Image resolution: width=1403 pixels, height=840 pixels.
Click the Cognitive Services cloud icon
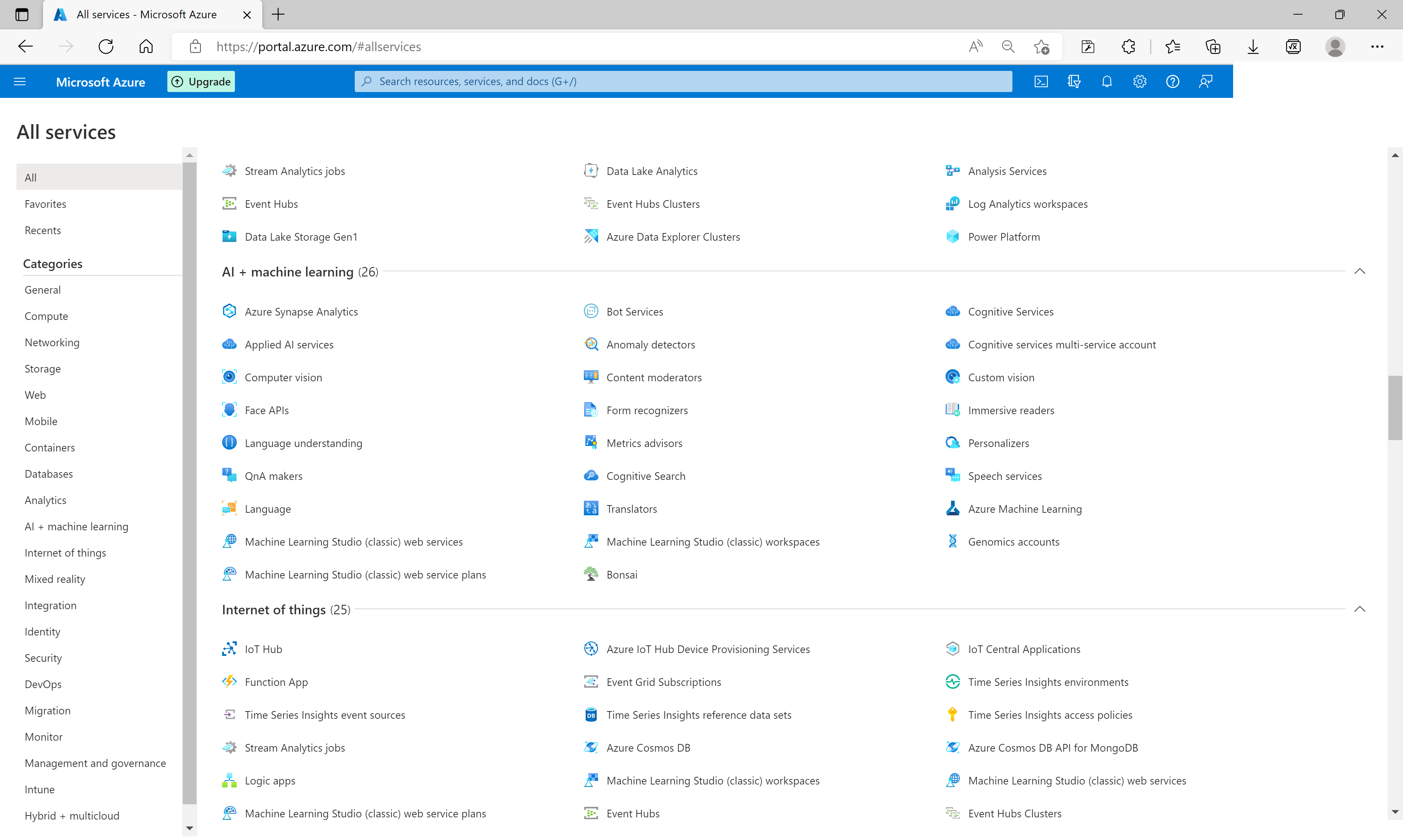952,311
